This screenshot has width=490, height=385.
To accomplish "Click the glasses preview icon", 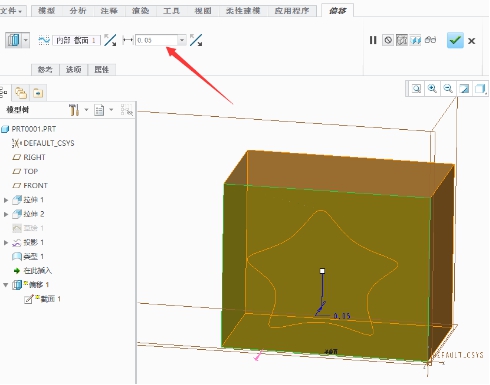I will click(430, 40).
